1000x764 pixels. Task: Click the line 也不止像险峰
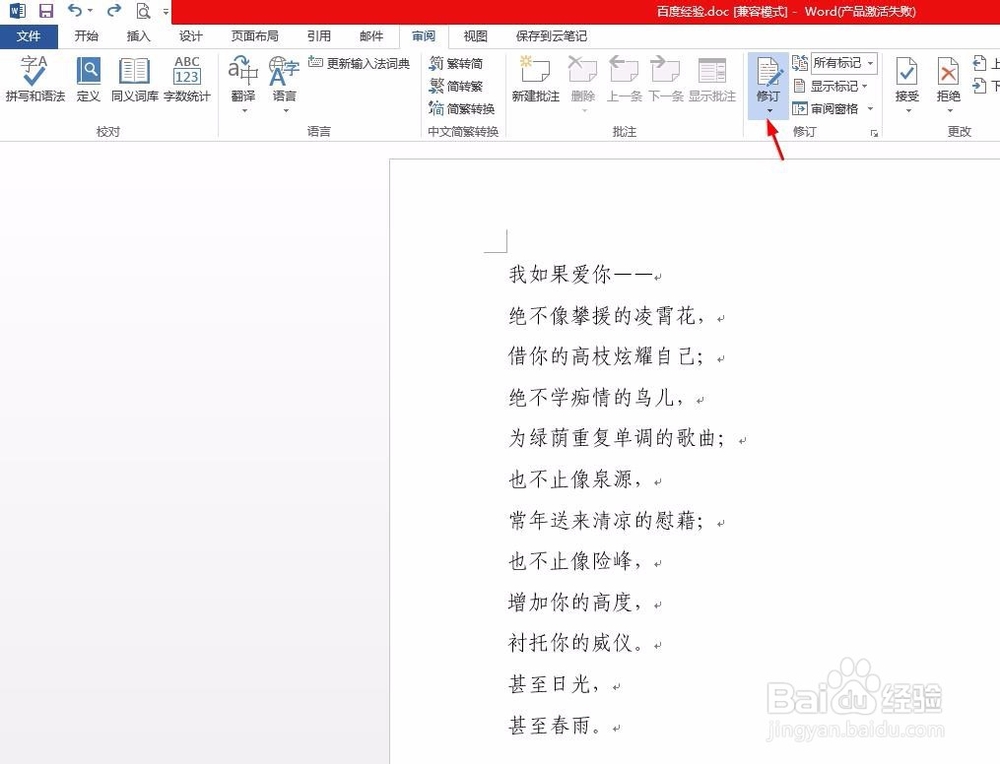point(575,561)
